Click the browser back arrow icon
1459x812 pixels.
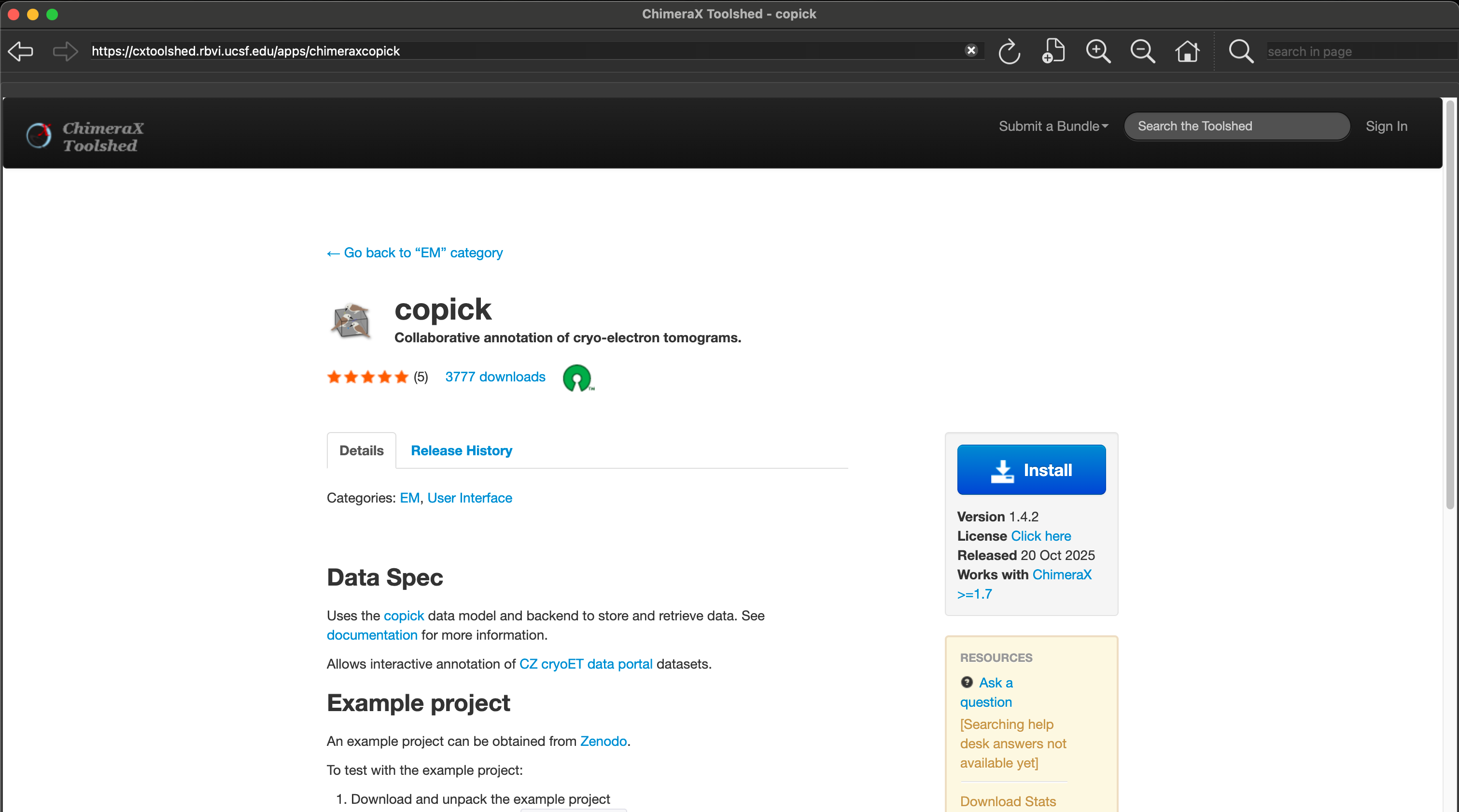(20, 52)
